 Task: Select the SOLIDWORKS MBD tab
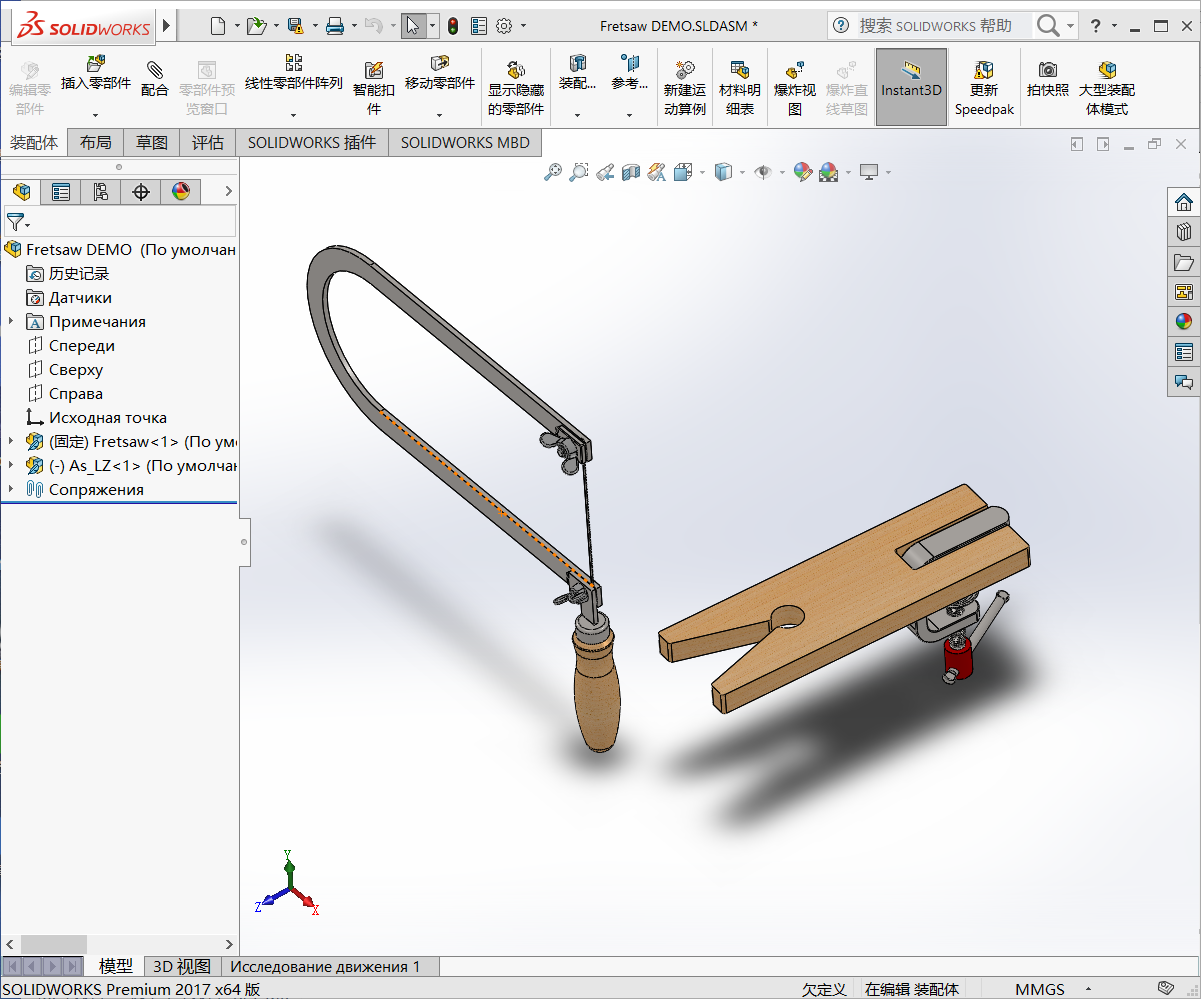click(465, 143)
